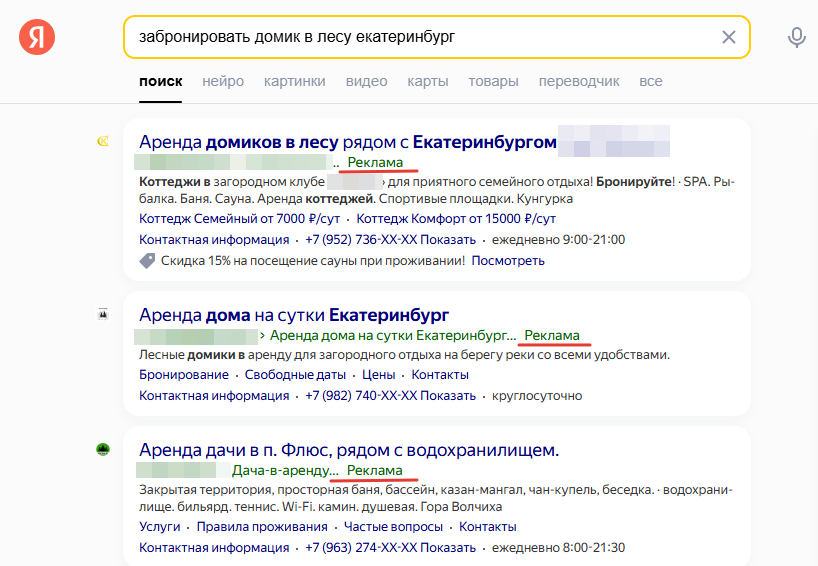Select the товары tab
This screenshot has height=566, width=818.
[x=493, y=81]
